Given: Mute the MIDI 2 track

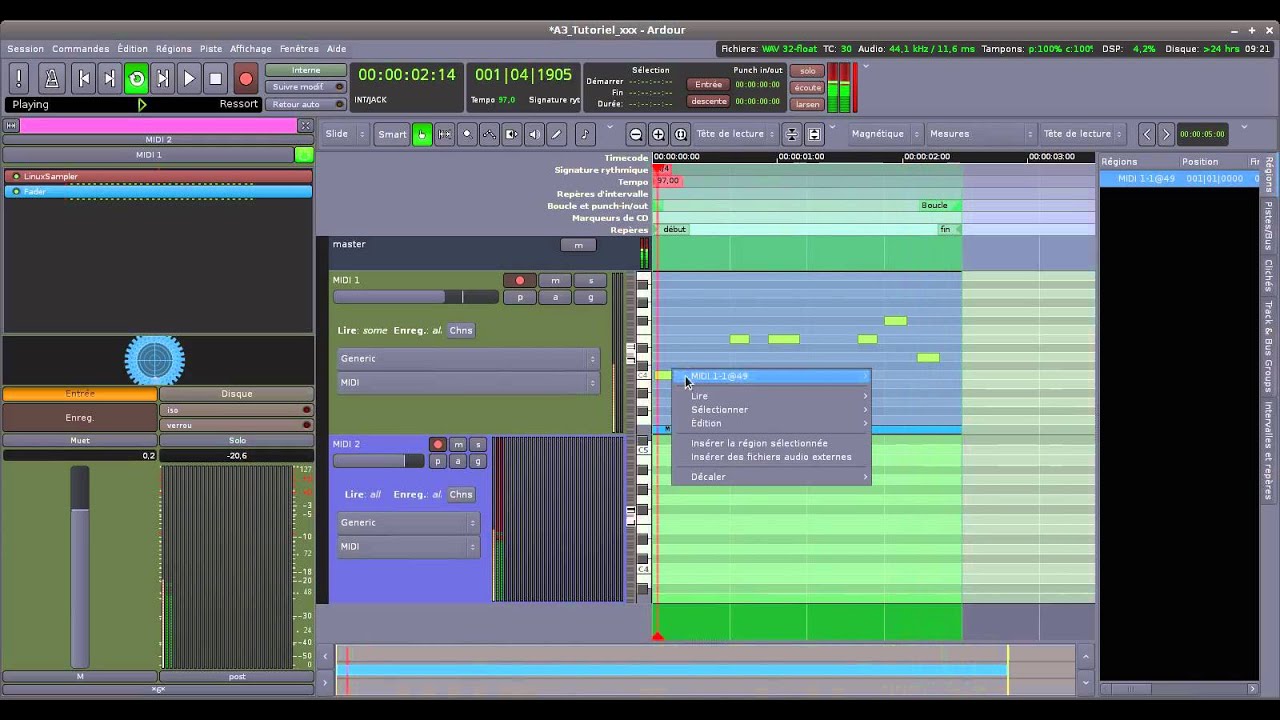Looking at the screenshot, I should [x=458, y=444].
